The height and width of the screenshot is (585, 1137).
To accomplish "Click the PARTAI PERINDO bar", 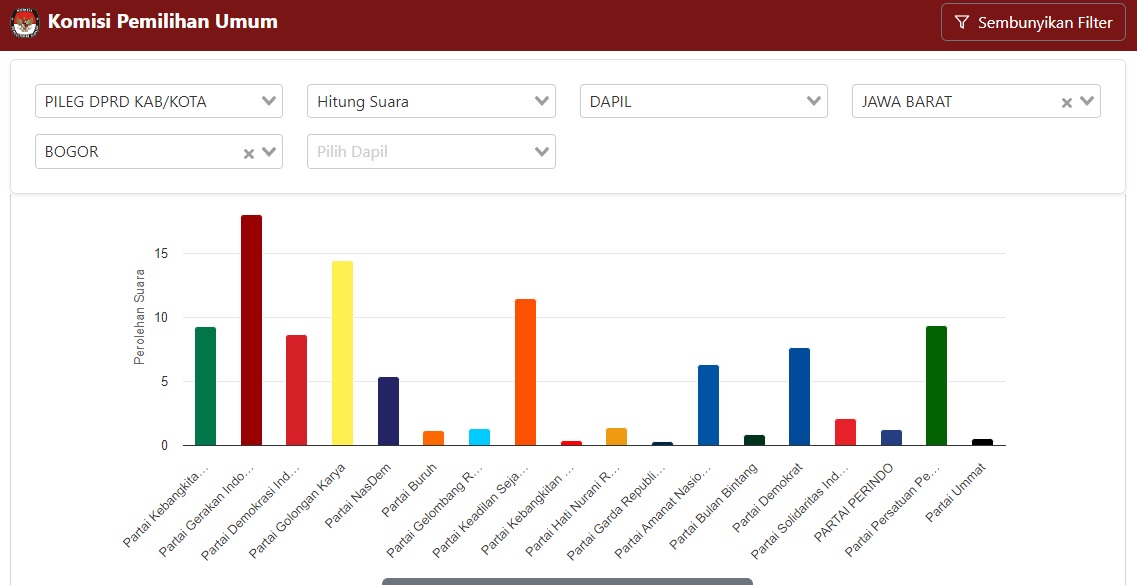I will [x=891, y=438].
